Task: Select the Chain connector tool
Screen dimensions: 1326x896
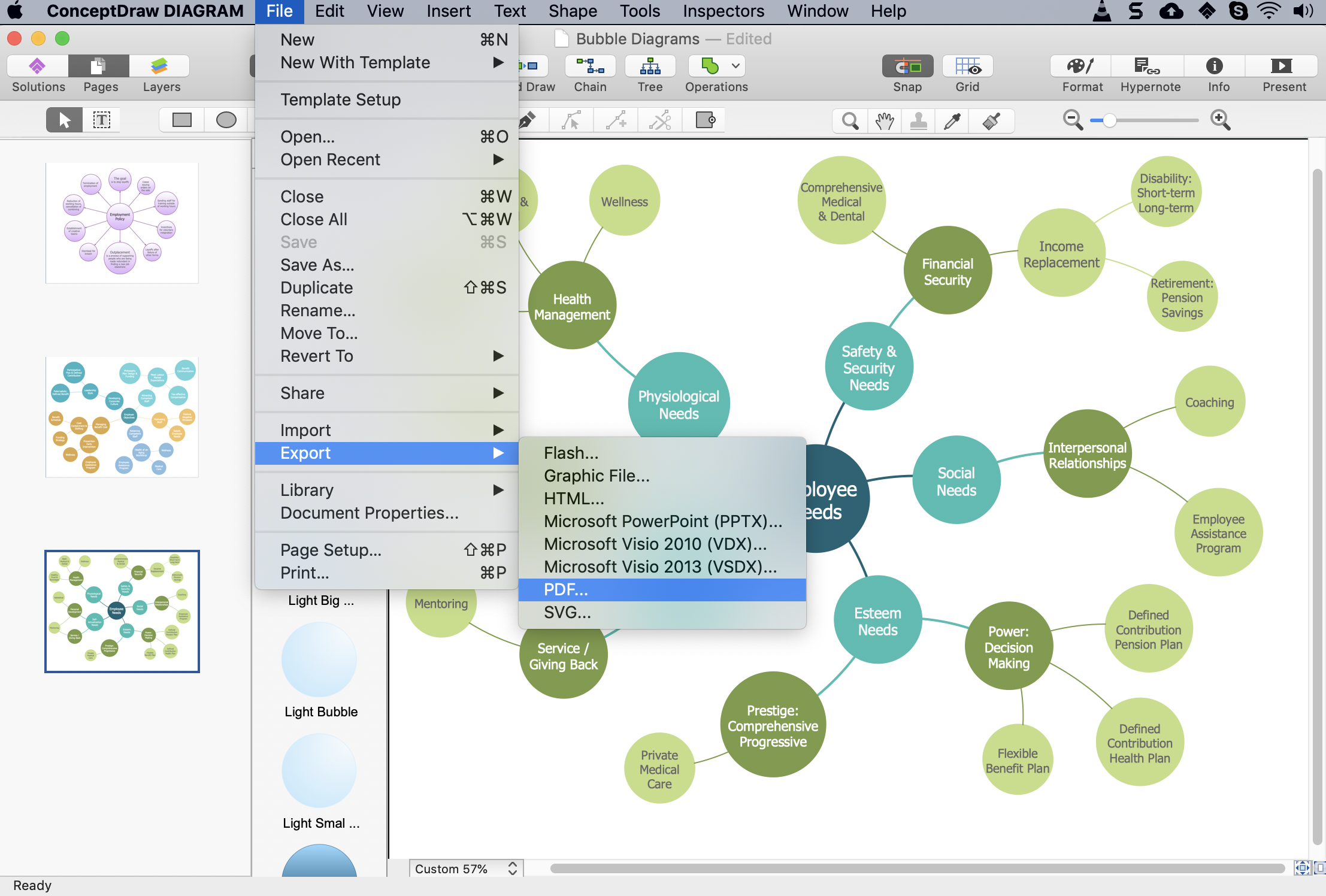Action: pos(590,66)
